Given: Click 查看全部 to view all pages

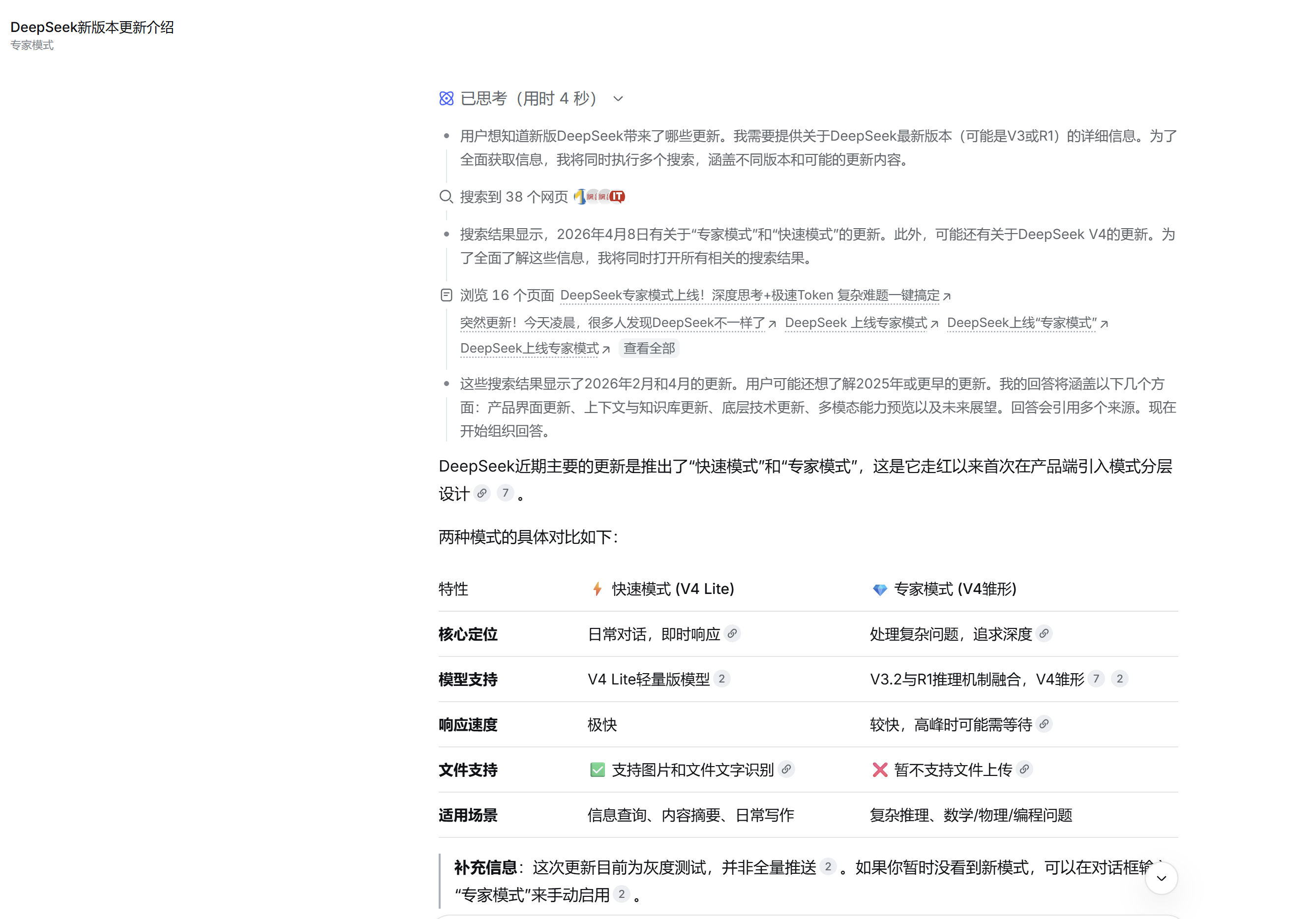Looking at the screenshot, I should point(649,348).
